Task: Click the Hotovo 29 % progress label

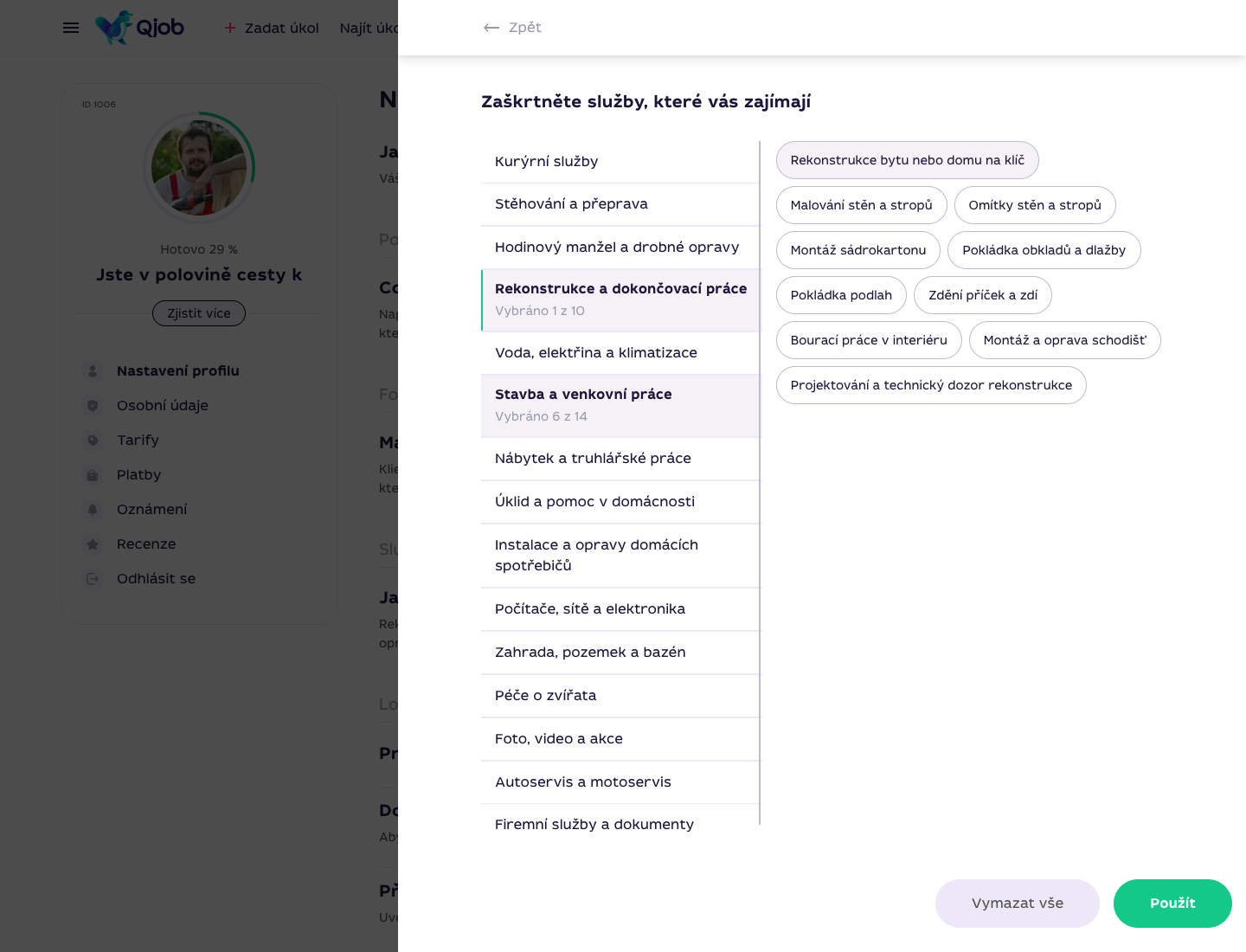Action: point(199,249)
